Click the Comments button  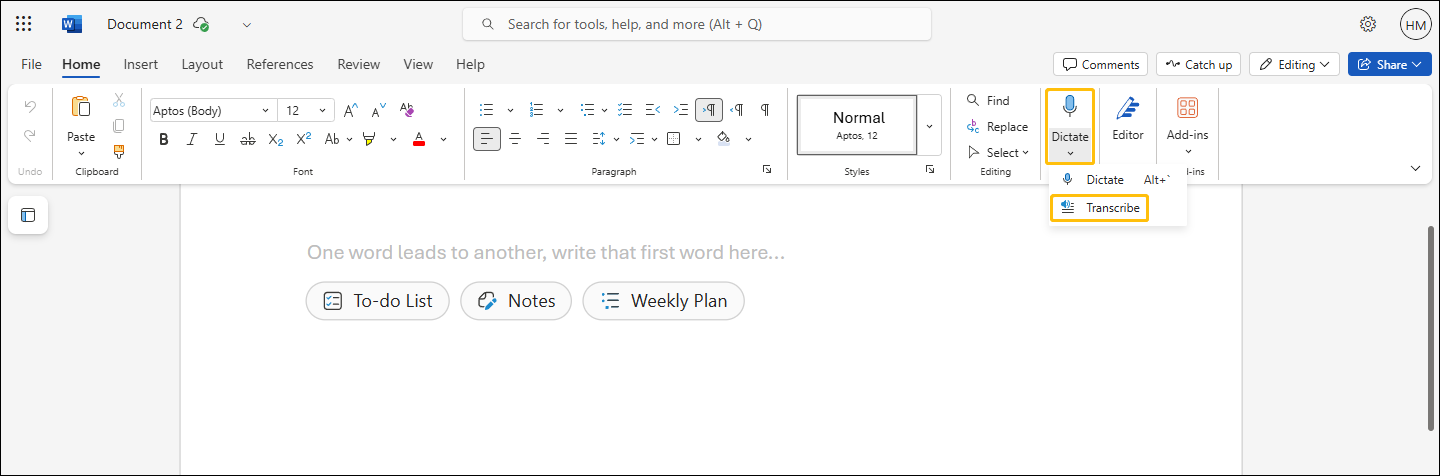(x=1101, y=64)
